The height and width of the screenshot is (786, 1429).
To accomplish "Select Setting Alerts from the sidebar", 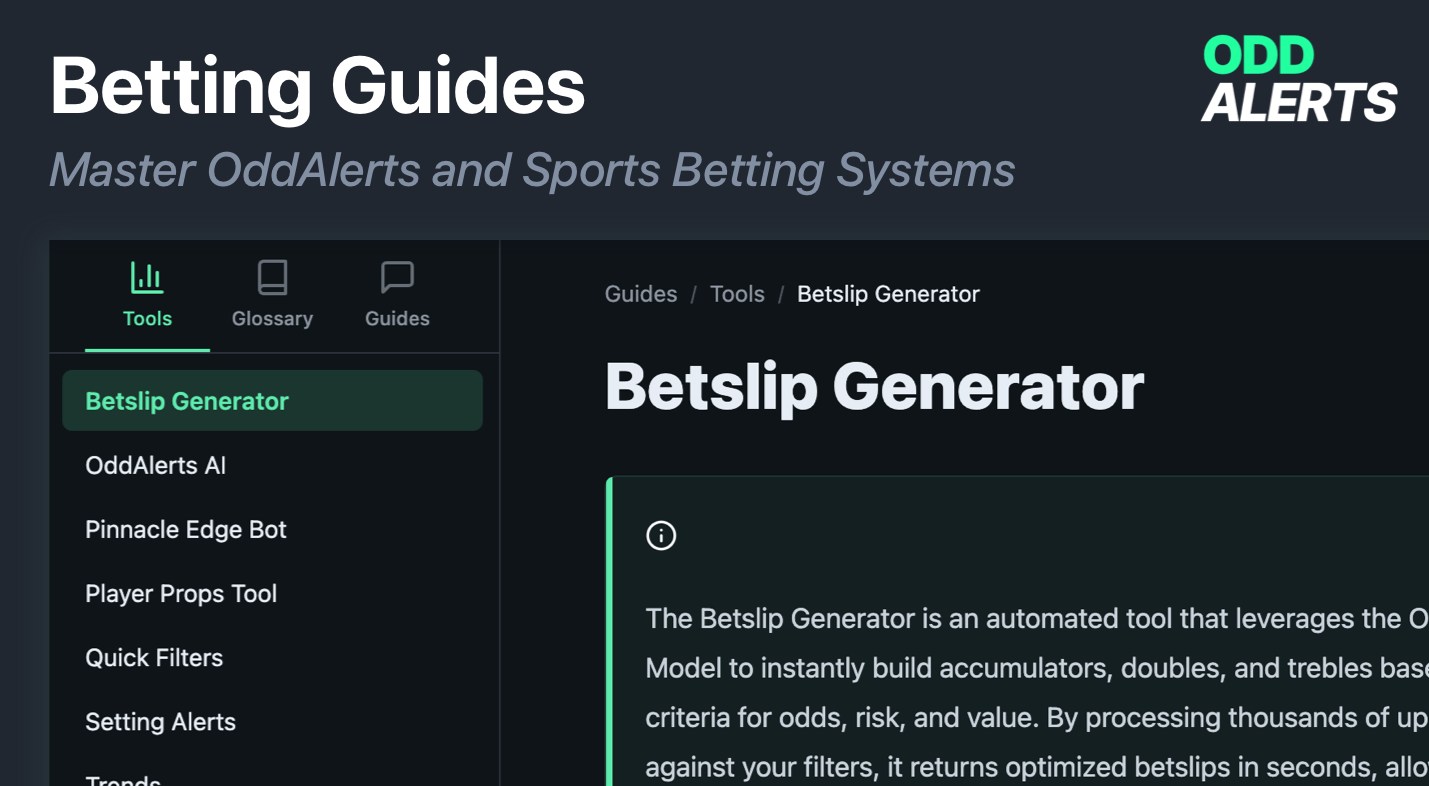I will click(x=160, y=721).
